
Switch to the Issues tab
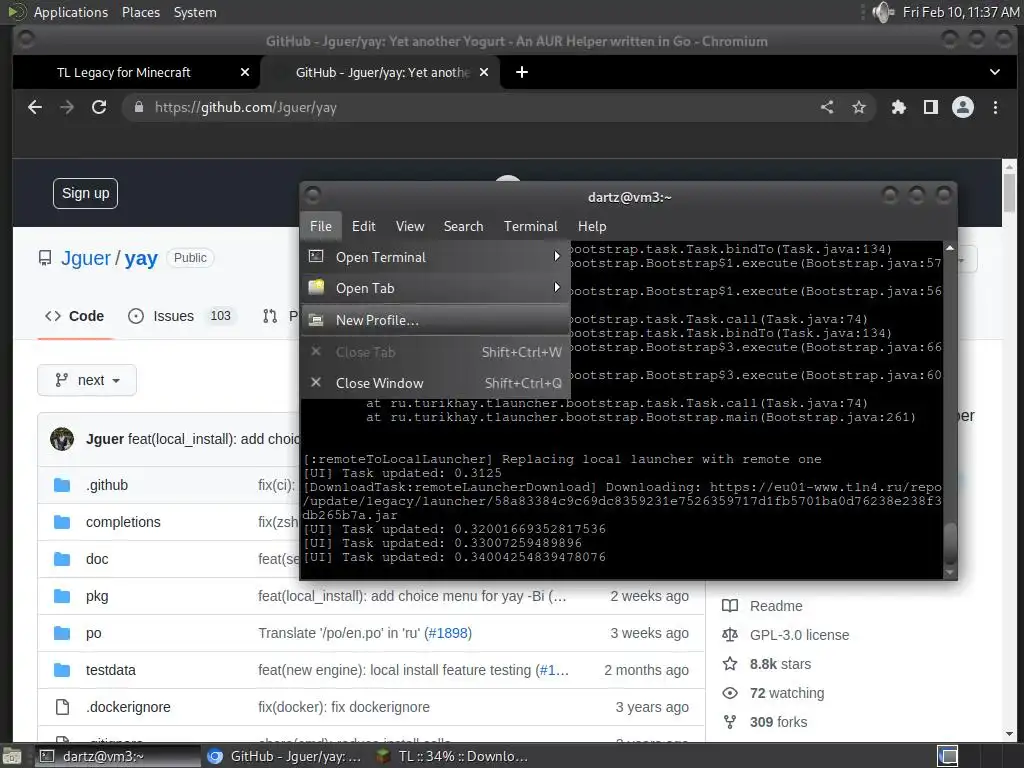coord(180,316)
